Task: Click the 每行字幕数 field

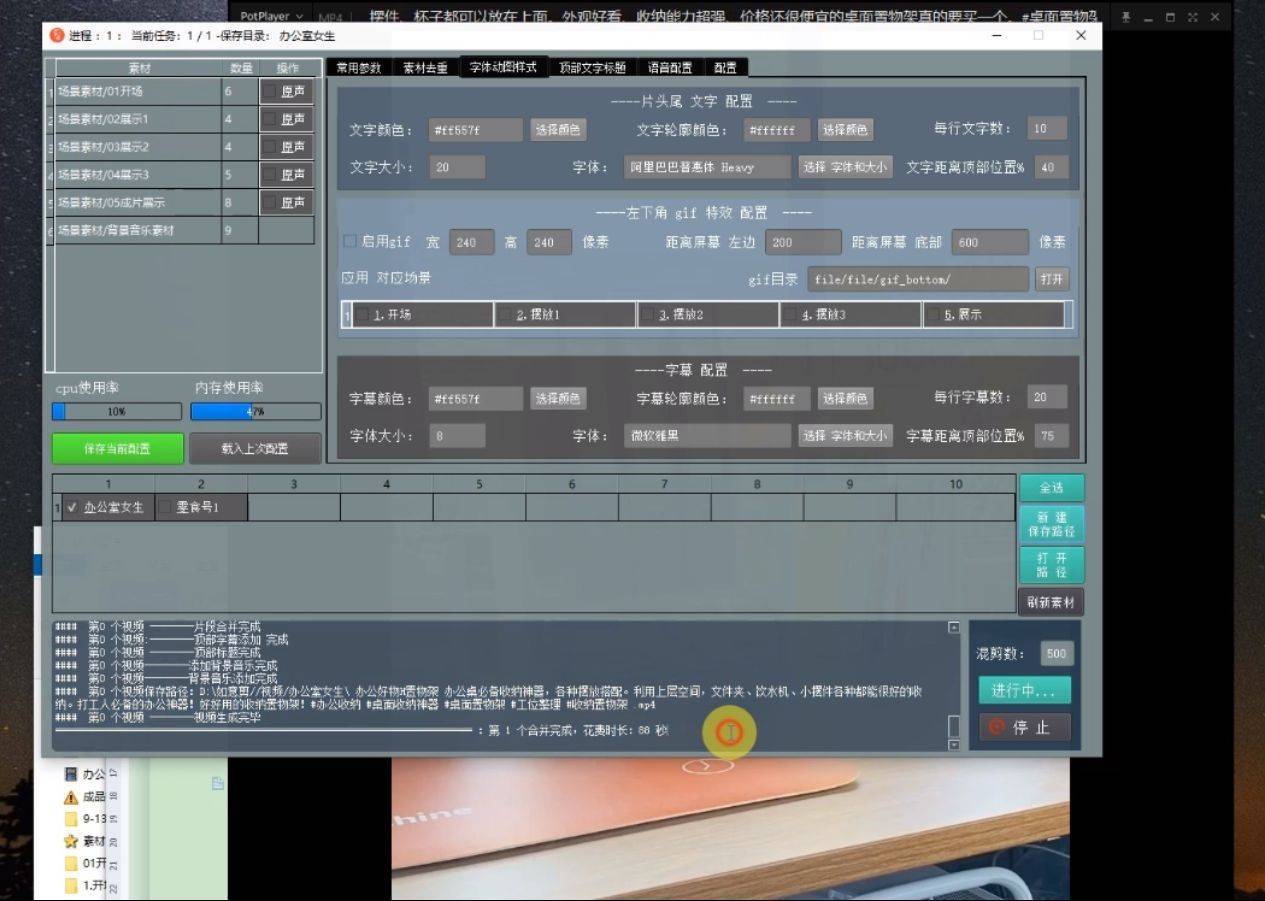Action: [x=1047, y=397]
